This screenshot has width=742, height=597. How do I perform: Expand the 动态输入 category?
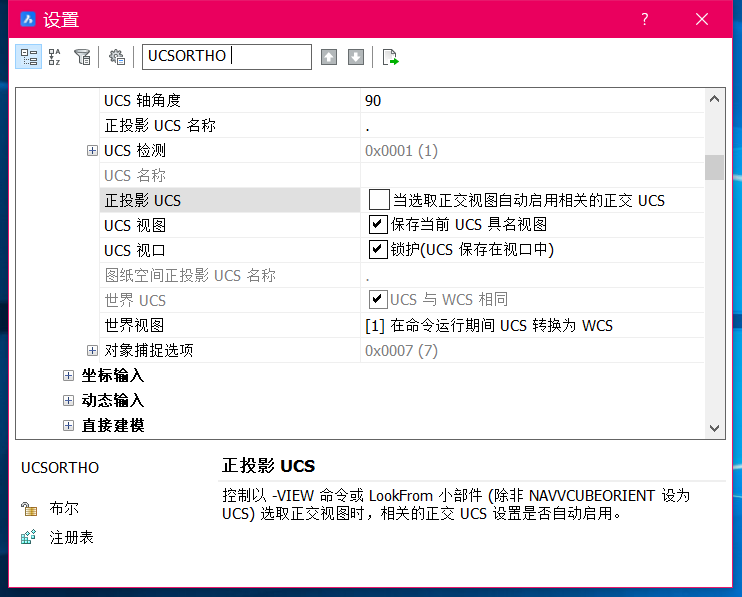tap(68, 401)
